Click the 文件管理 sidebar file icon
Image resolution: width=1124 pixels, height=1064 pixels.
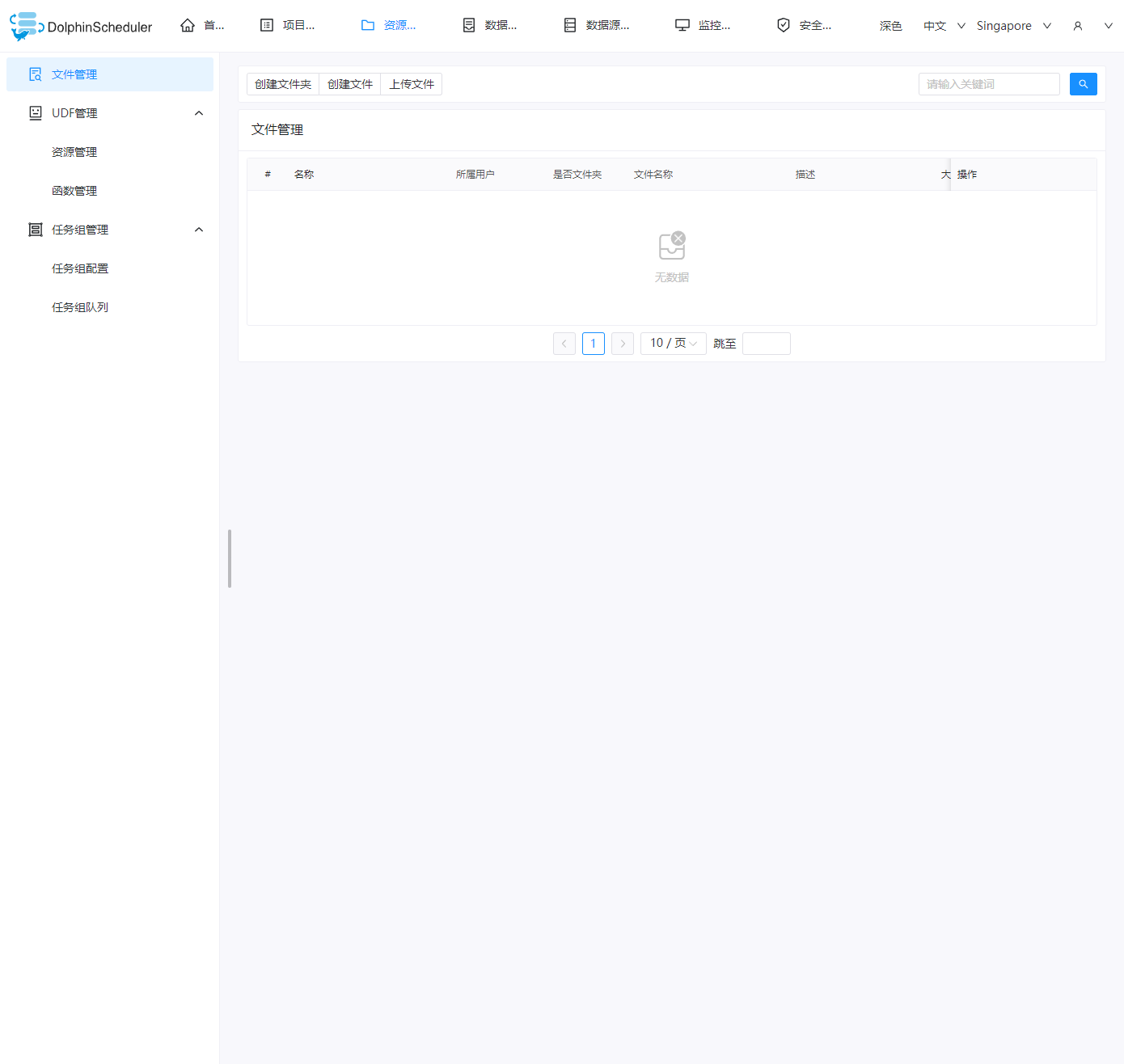[36, 74]
